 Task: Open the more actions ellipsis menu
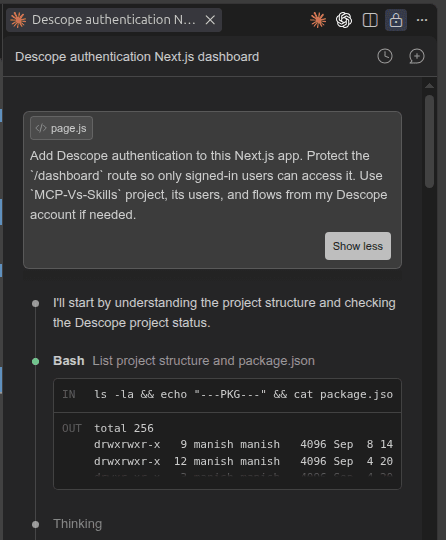(422, 20)
